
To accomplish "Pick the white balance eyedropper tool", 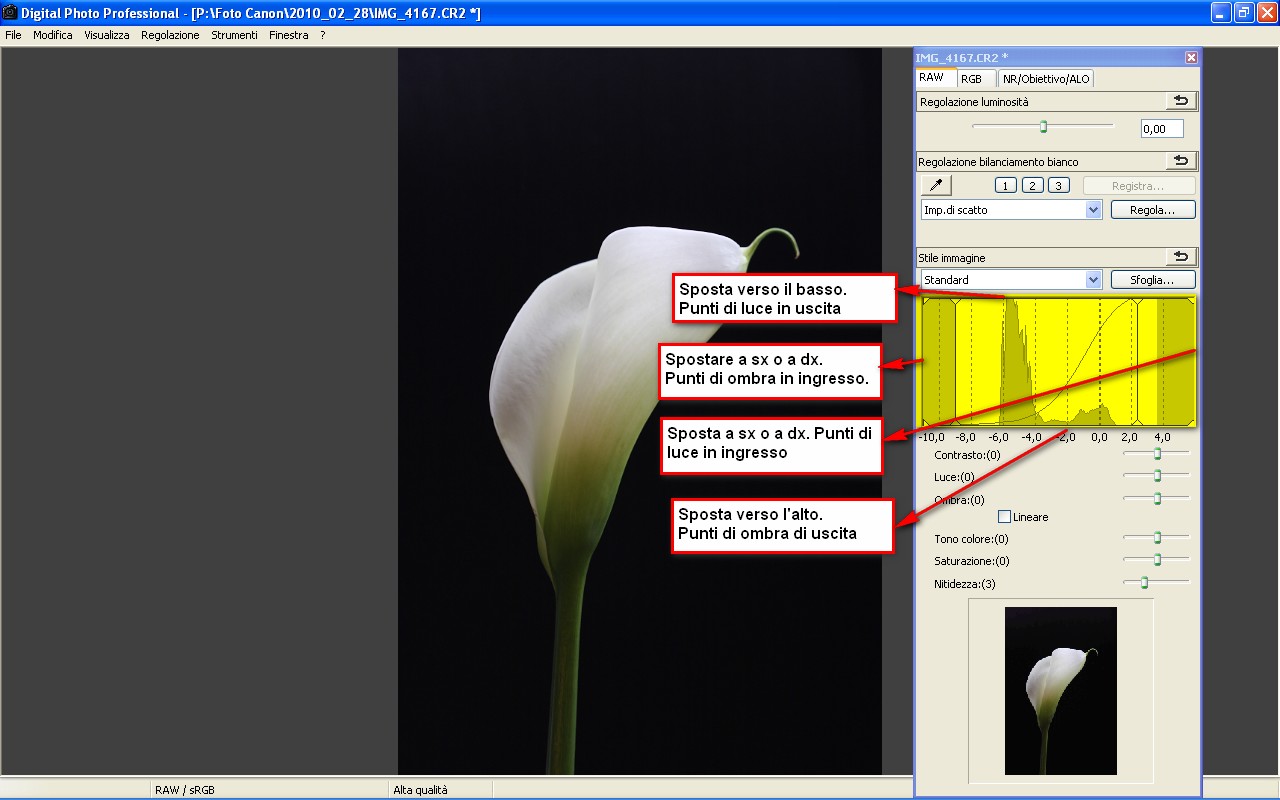I will pyautogui.click(x=936, y=185).
